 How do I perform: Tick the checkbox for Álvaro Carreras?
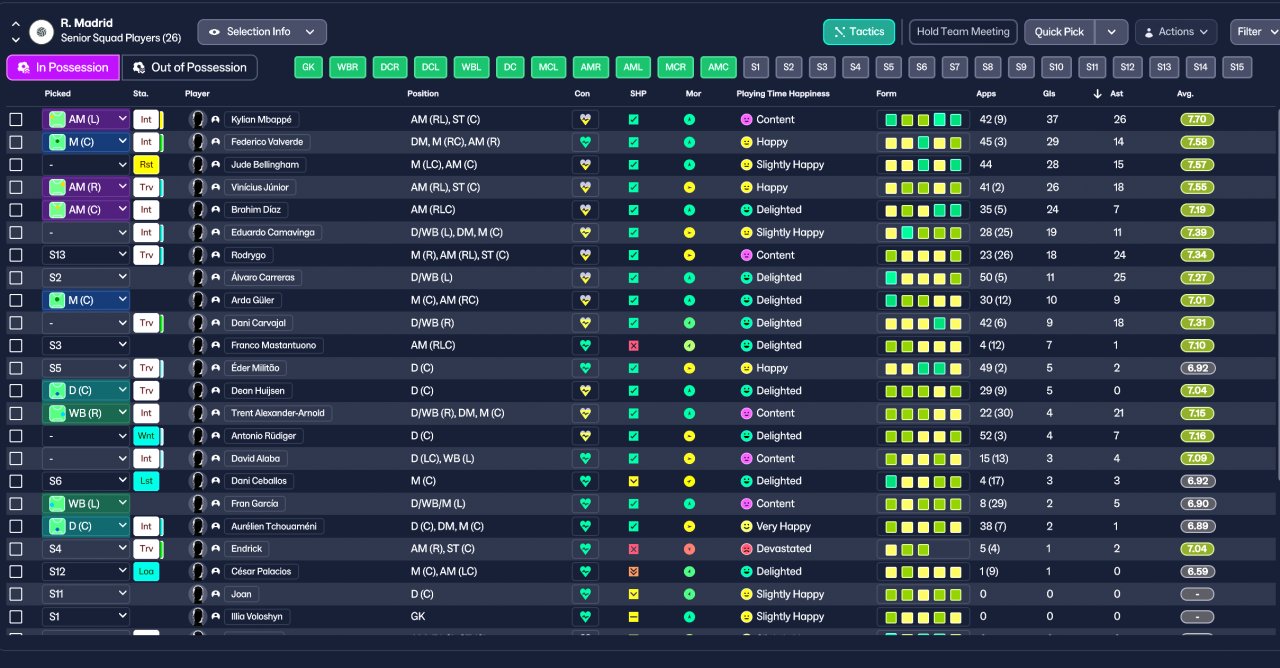(x=16, y=277)
